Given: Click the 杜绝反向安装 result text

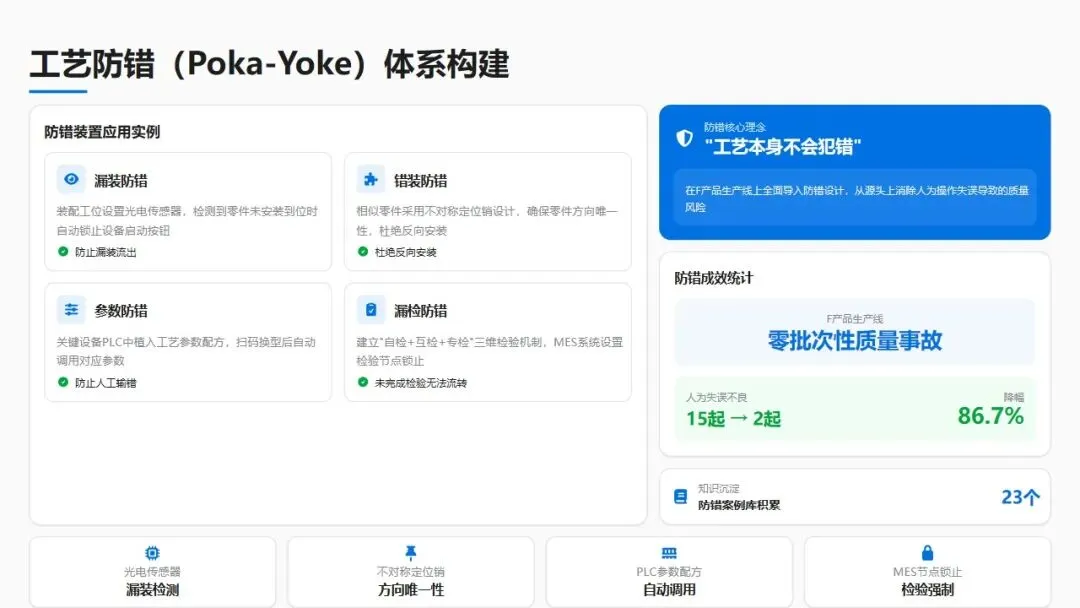Looking at the screenshot, I should pos(405,252).
